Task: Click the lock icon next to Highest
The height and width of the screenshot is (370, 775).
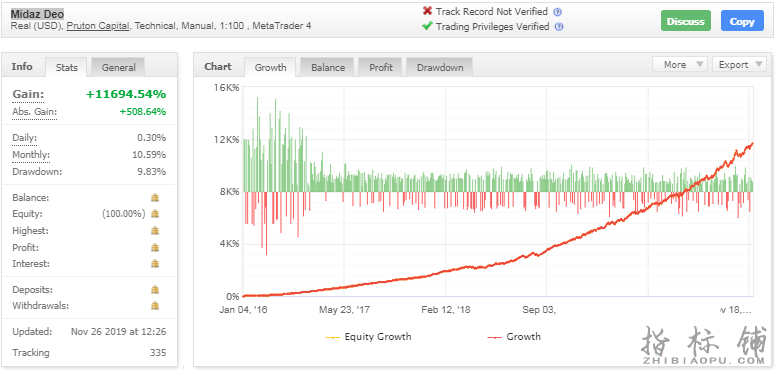Action: [x=155, y=231]
